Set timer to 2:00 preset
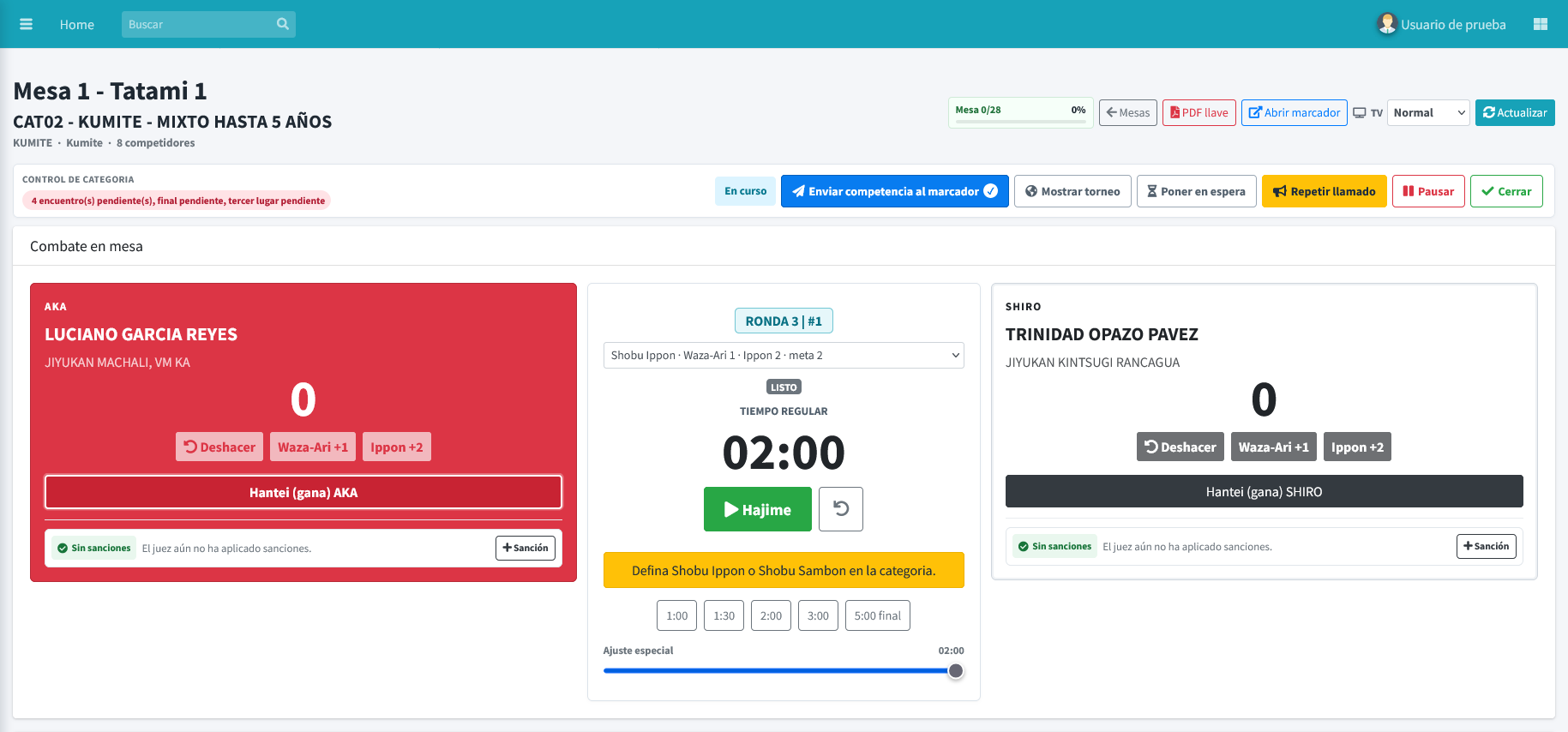This screenshot has height=732, width=1568. pos(772,615)
